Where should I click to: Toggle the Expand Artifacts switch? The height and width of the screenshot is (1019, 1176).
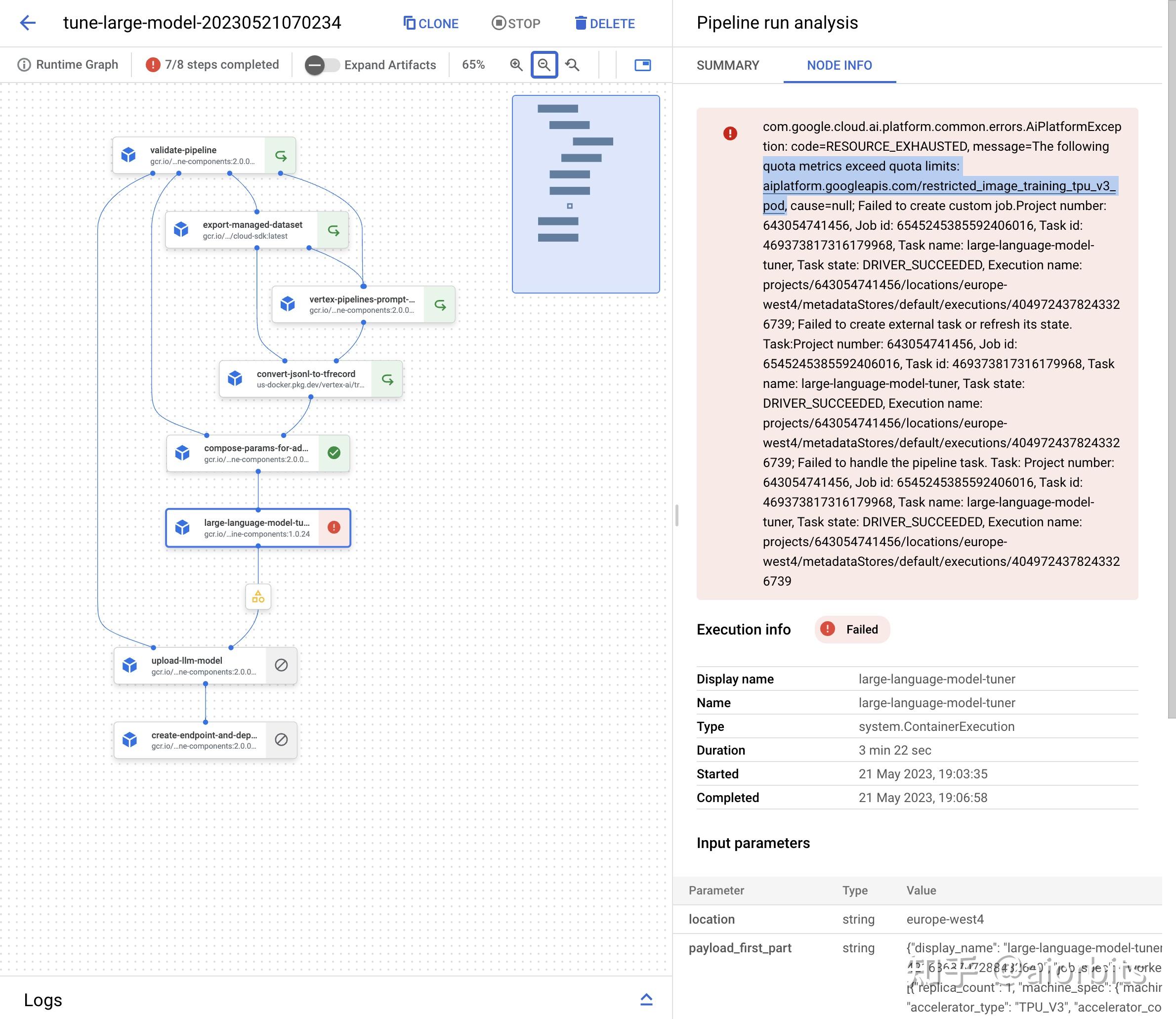click(321, 65)
